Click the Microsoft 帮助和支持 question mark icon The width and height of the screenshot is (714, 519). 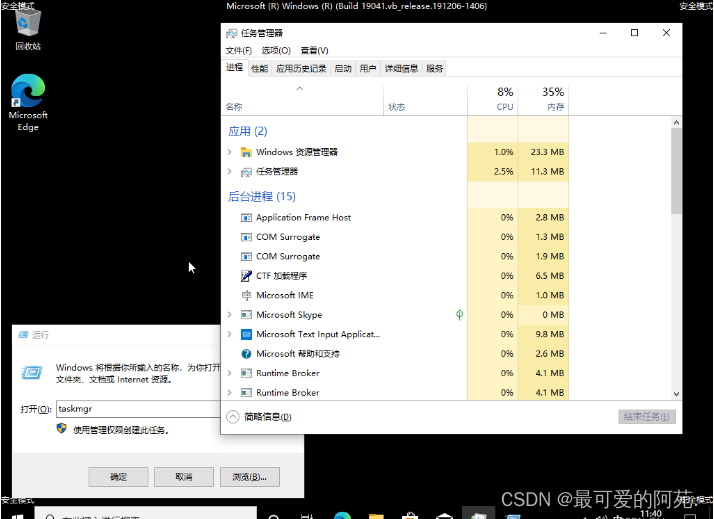click(x=246, y=354)
